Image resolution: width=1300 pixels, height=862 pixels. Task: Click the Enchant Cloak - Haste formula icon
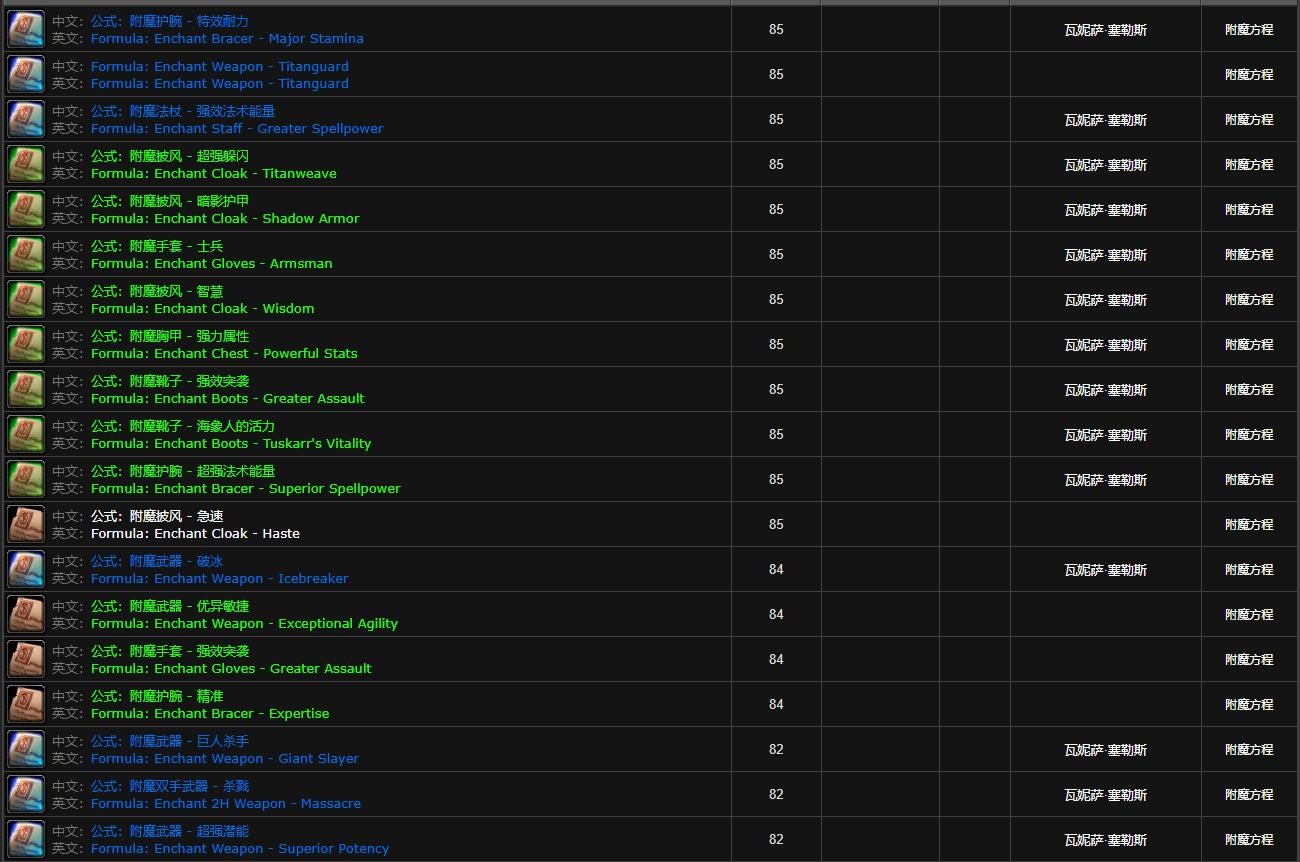click(x=26, y=525)
